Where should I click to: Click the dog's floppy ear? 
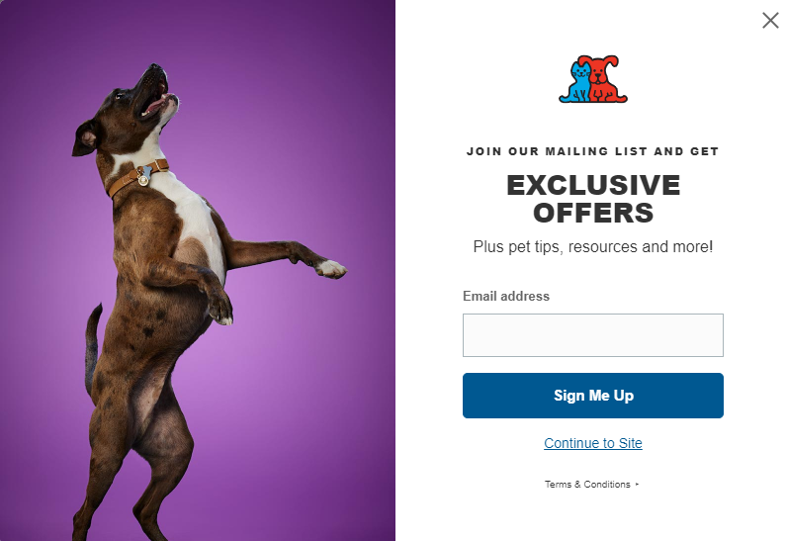[85, 138]
